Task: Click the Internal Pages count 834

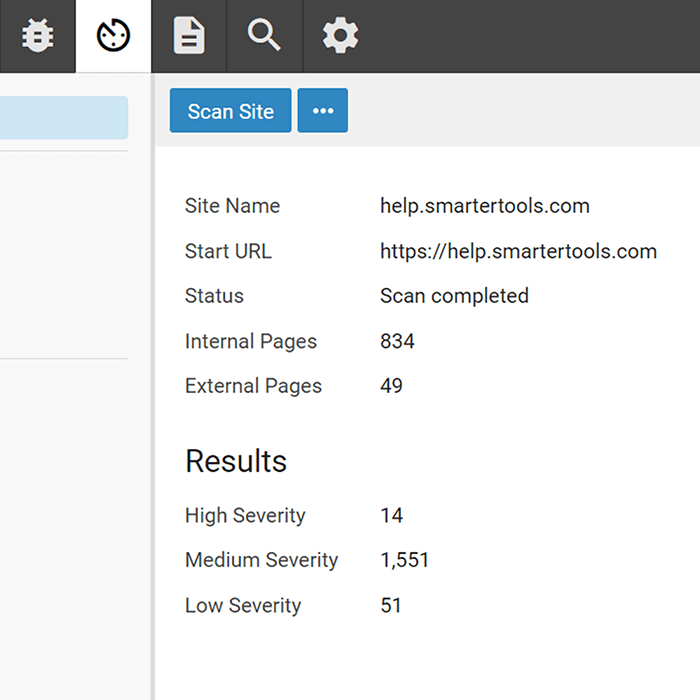Action: pos(397,341)
